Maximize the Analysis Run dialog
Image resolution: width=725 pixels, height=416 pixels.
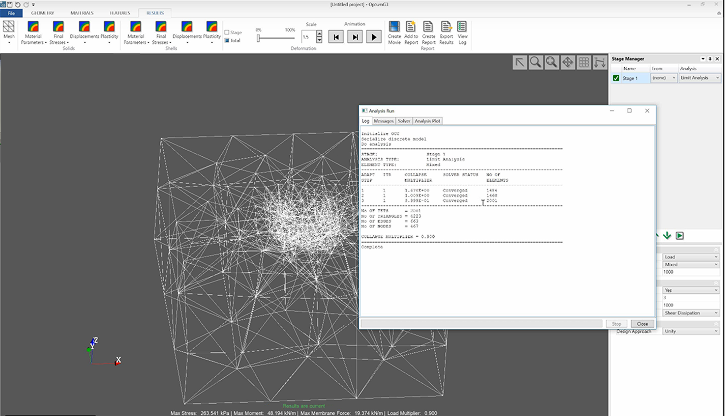[x=629, y=110]
